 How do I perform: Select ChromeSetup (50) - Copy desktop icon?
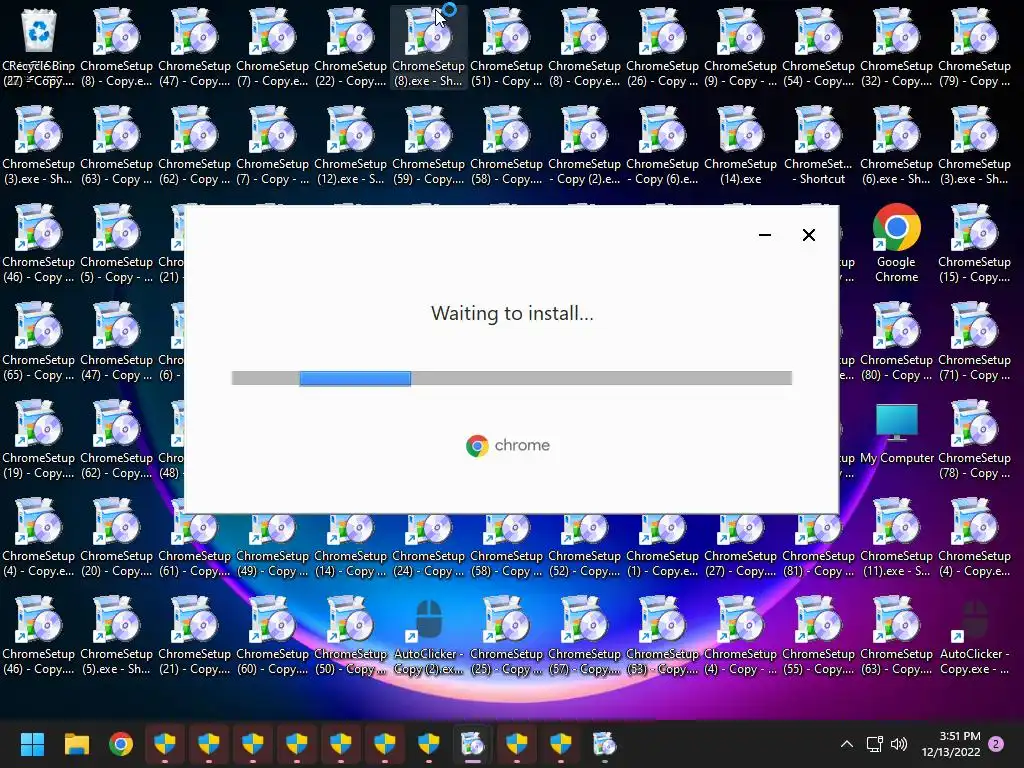350,635
